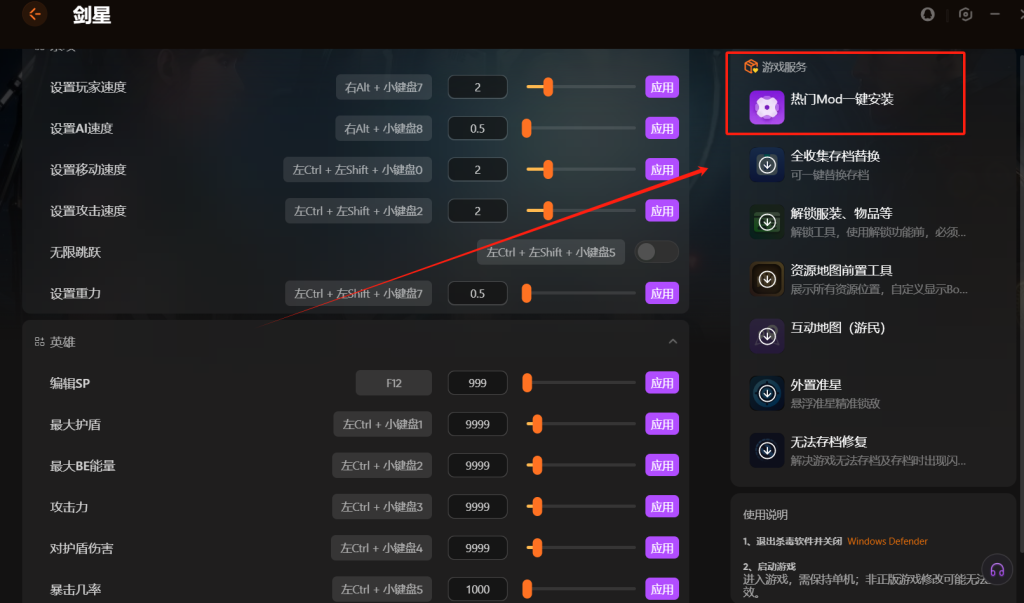Click 应用 button for 最大护盾

[x=662, y=424]
